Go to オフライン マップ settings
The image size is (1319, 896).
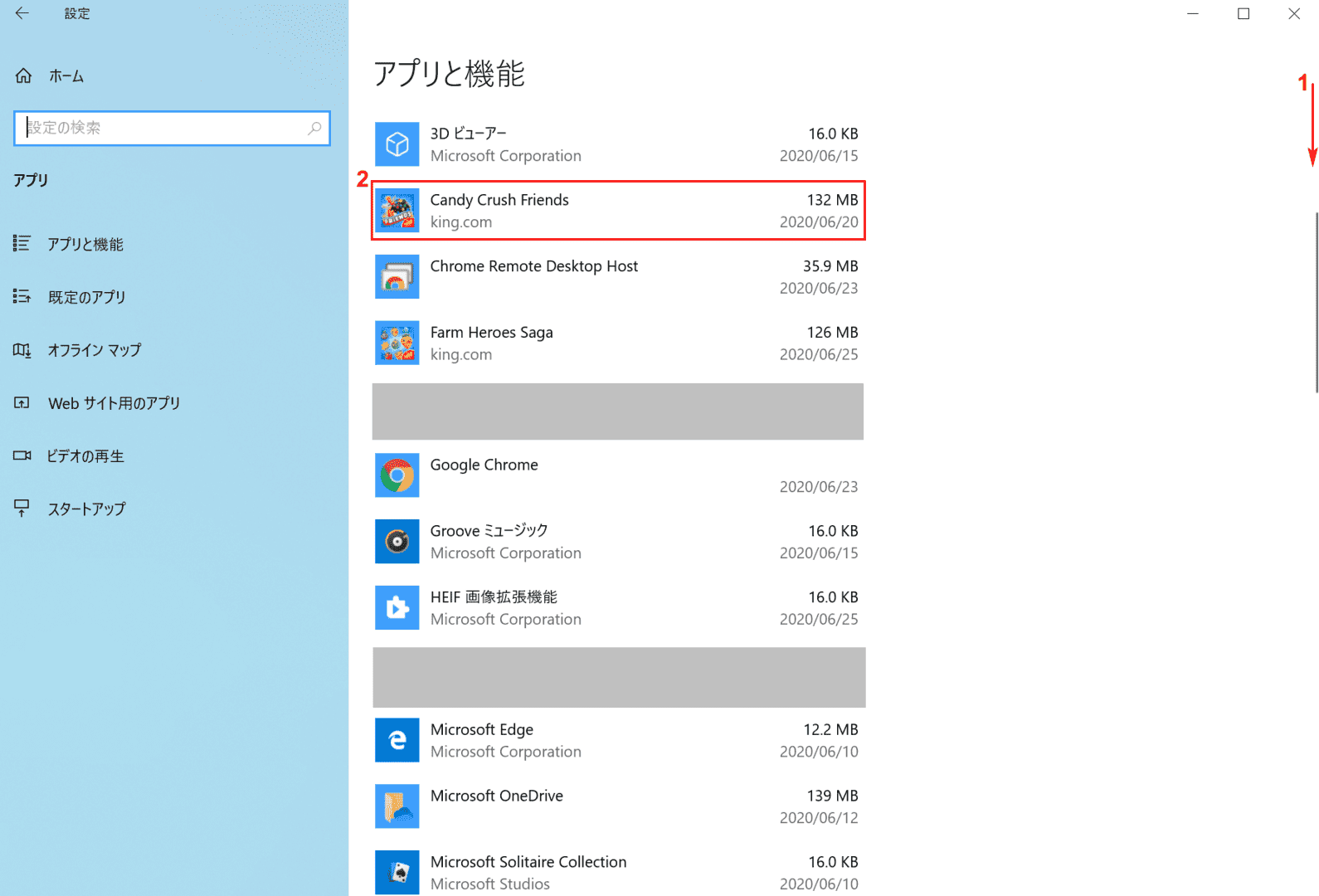coord(95,350)
